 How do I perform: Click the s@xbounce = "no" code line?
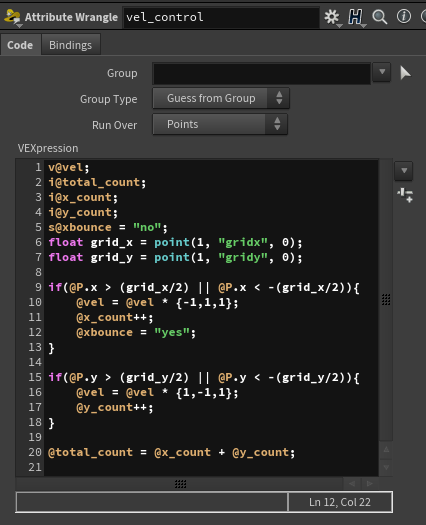click(108, 227)
